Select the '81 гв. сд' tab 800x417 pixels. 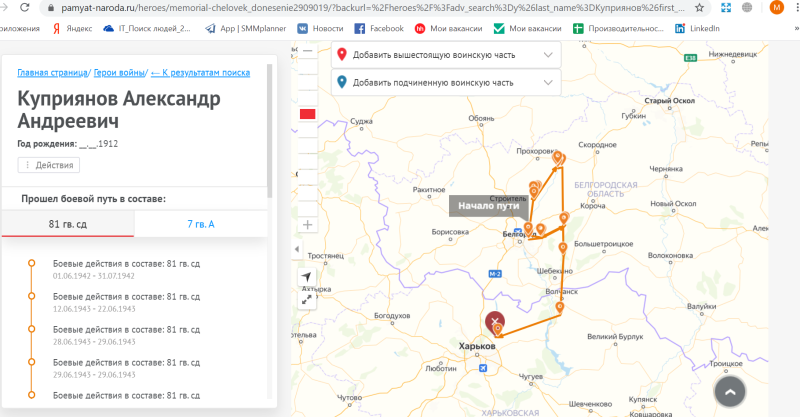(x=68, y=224)
